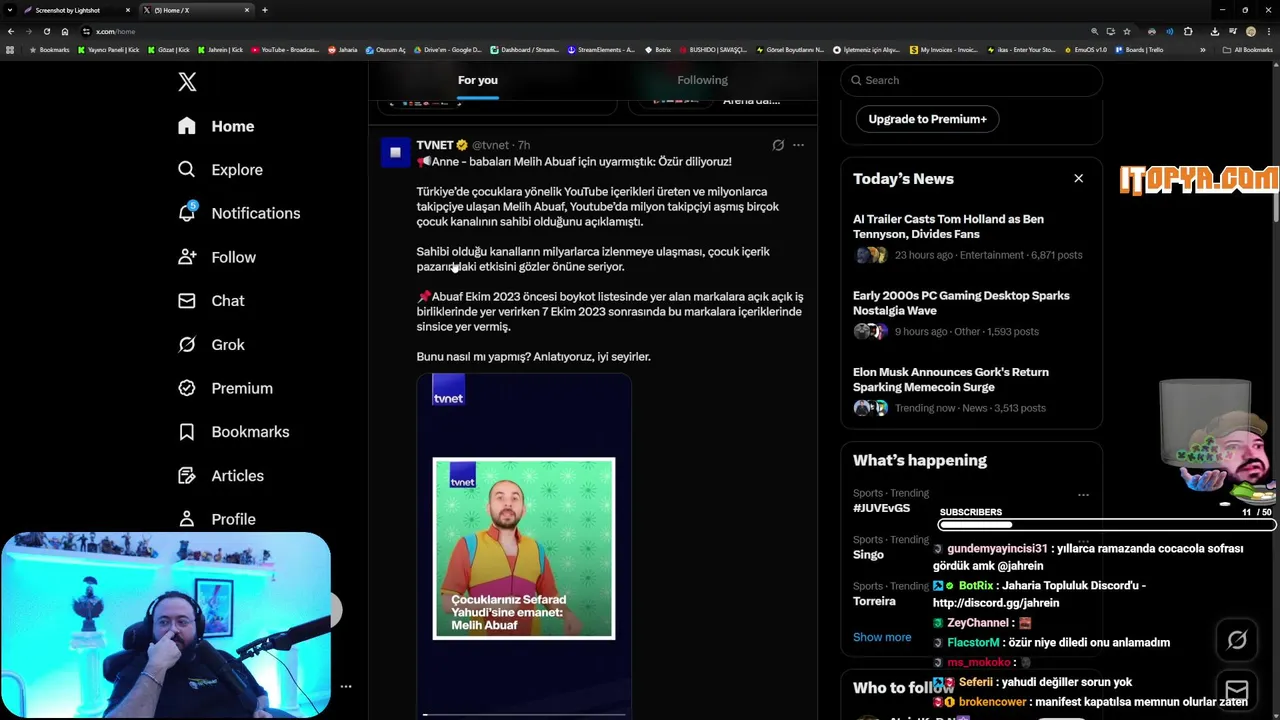The image size is (1280, 720).
Task: Click the site info icon in address bar
Action: coord(86,31)
